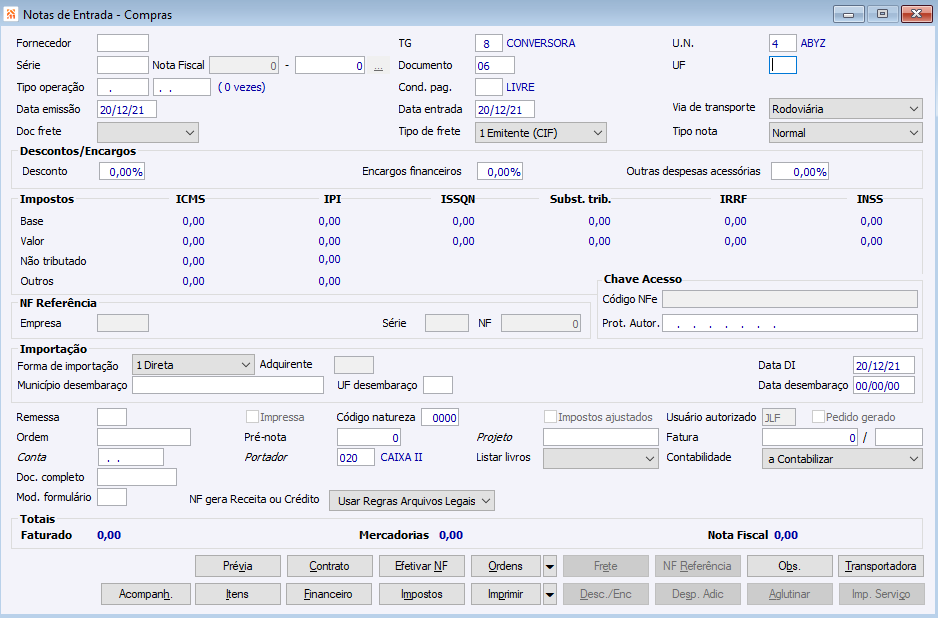Open the Contabilidade dropdown
The image size is (938, 618).
pos(841,458)
